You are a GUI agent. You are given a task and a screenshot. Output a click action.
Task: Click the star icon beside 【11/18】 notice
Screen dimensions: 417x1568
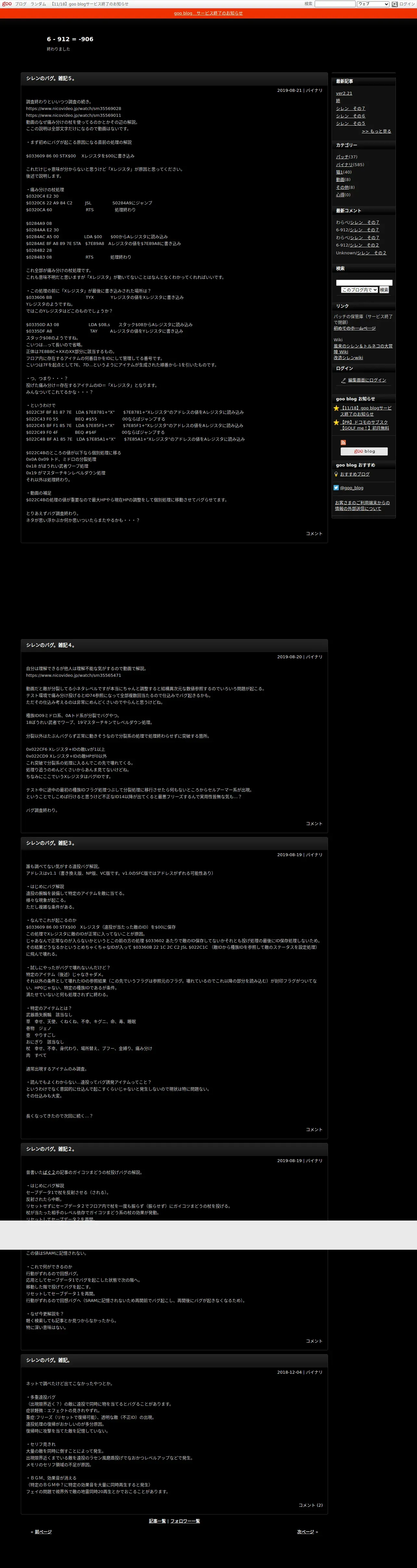pyautogui.click(x=336, y=408)
